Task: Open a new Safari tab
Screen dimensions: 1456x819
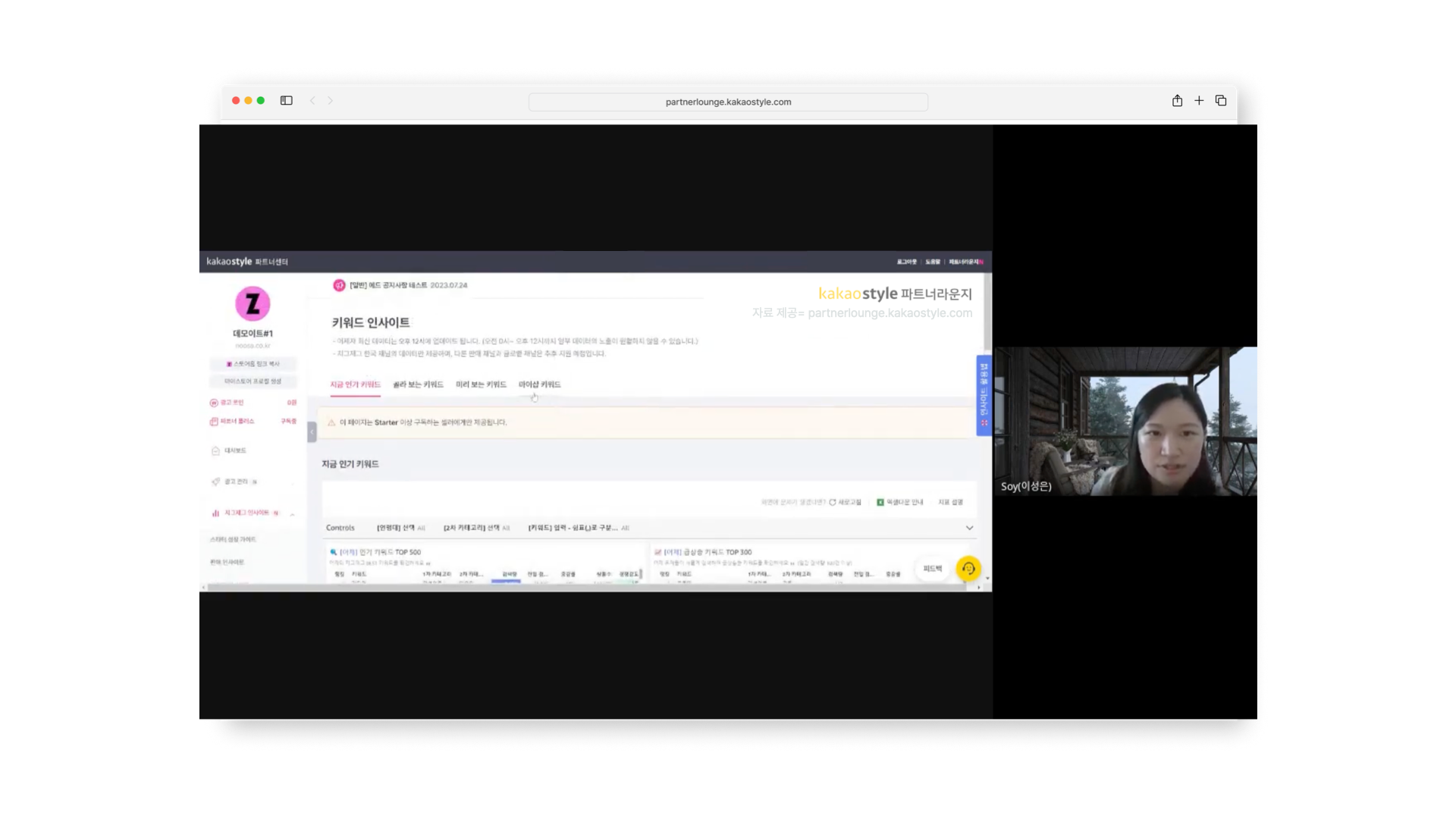Action: (x=1199, y=100)
